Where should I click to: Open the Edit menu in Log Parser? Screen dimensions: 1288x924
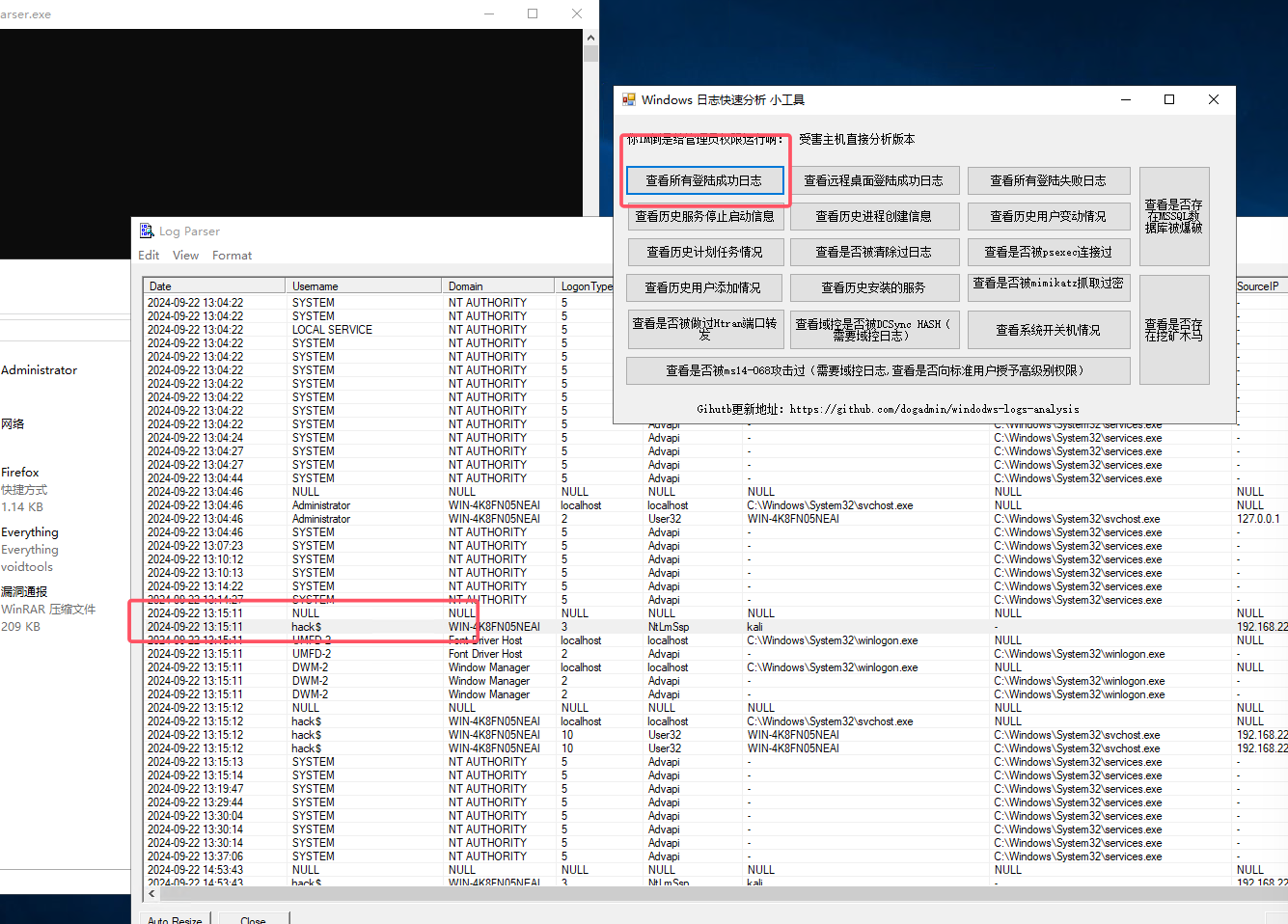149,256
